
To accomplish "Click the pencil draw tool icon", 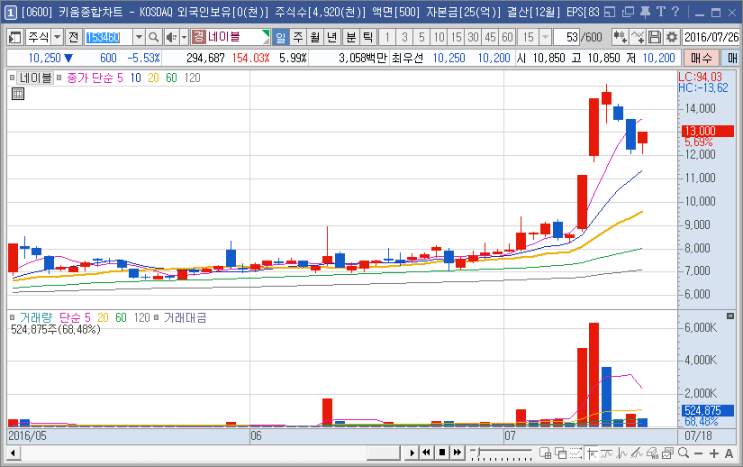I will (636, 453).
